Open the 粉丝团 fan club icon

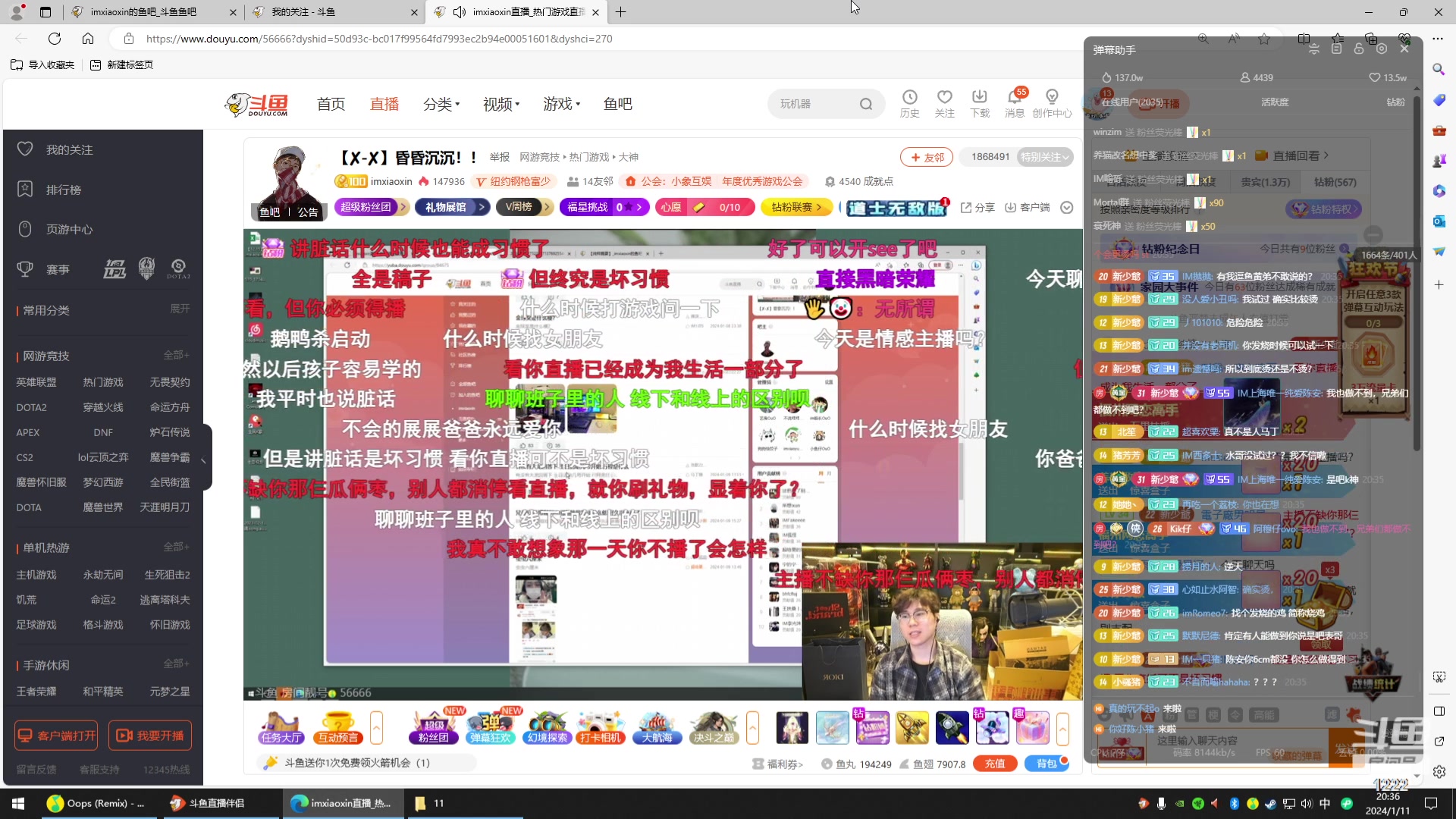(x=433, y=727)
